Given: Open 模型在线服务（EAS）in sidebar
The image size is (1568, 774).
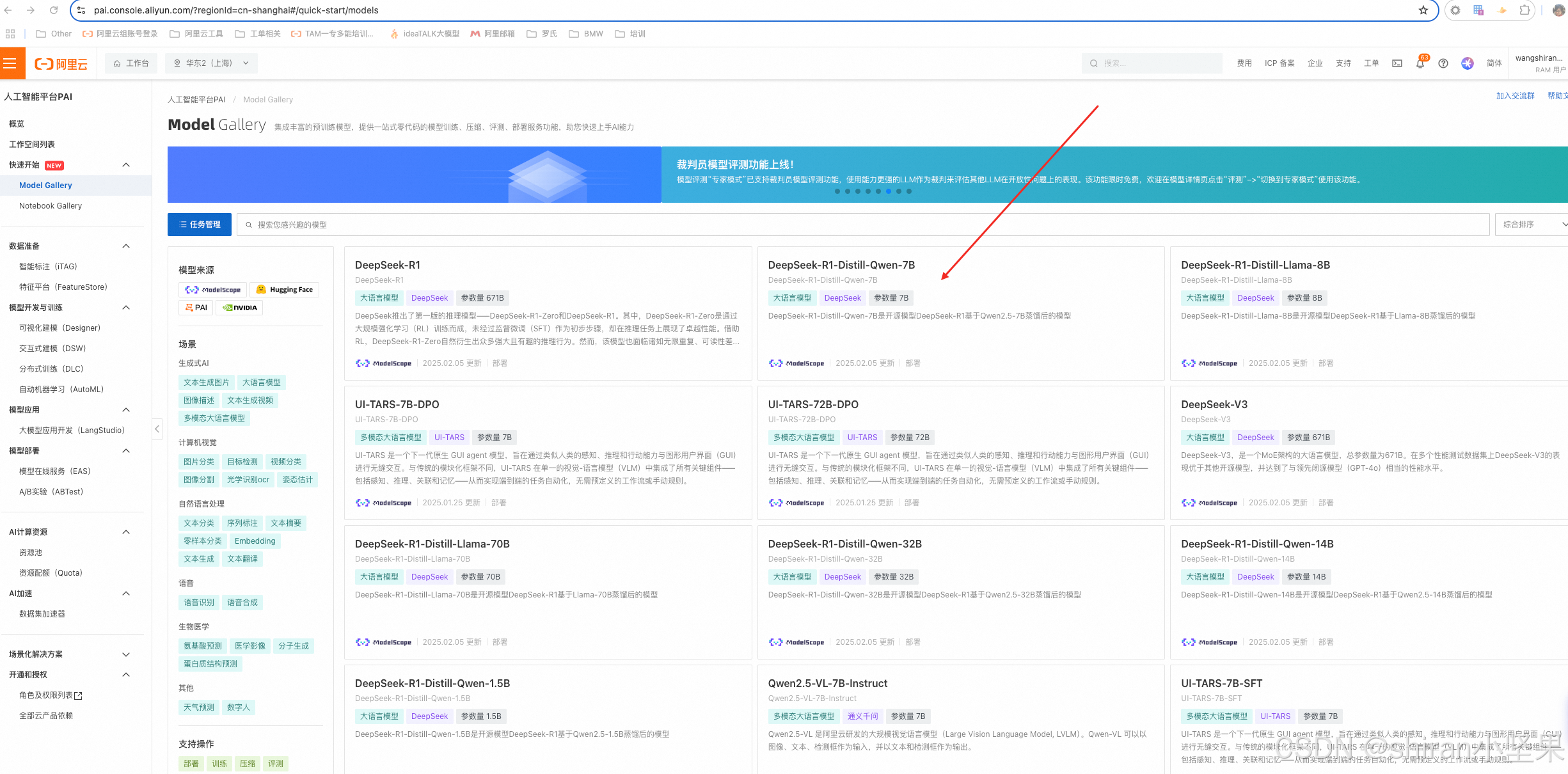Looking at the screenshot, I should [x=55, y=471].
